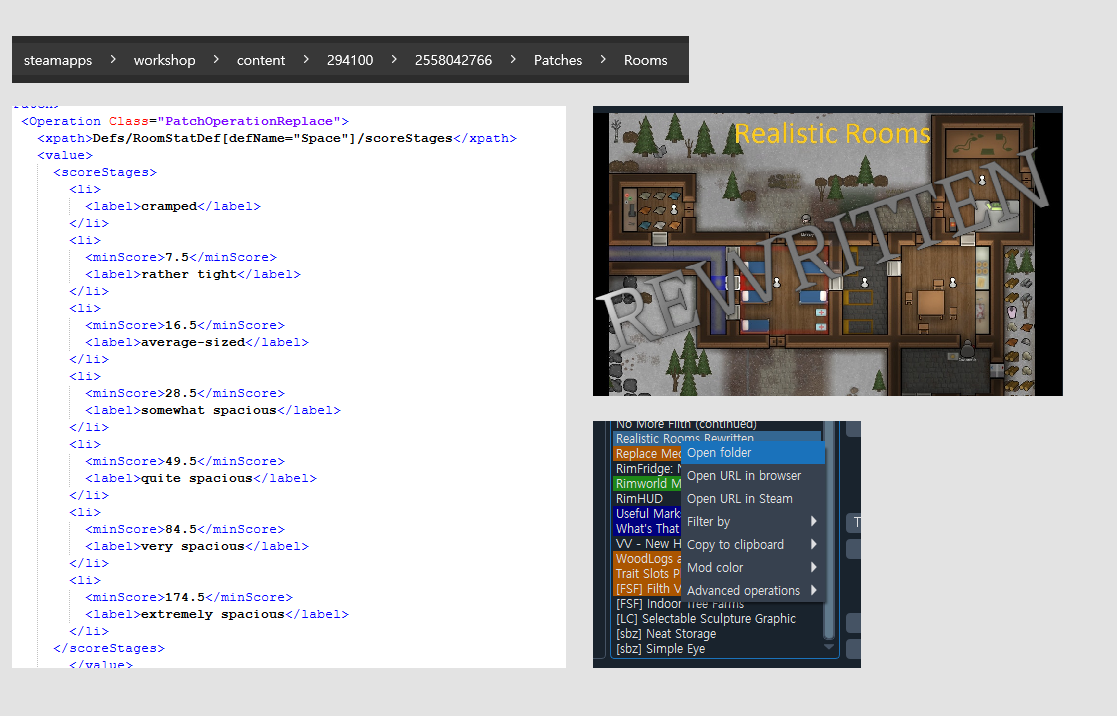Select the Trait Slots mod row
Viewport: 1117px width, 716px height.
648,574
